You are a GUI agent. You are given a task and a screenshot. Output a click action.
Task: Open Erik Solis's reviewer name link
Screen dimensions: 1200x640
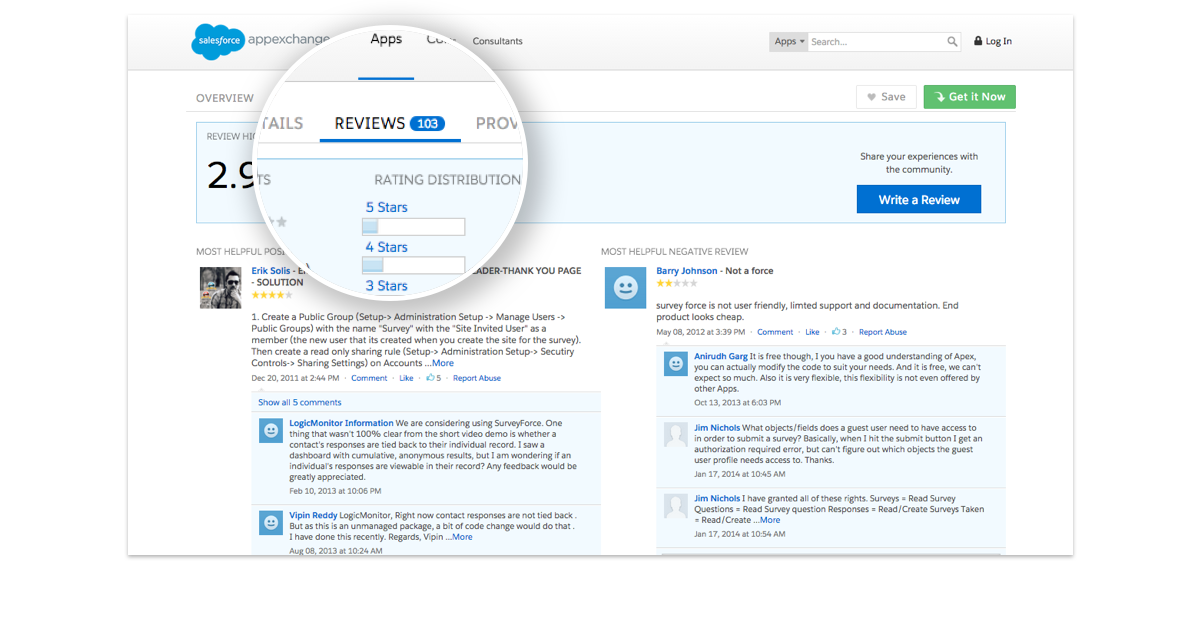tap(273, 271)
